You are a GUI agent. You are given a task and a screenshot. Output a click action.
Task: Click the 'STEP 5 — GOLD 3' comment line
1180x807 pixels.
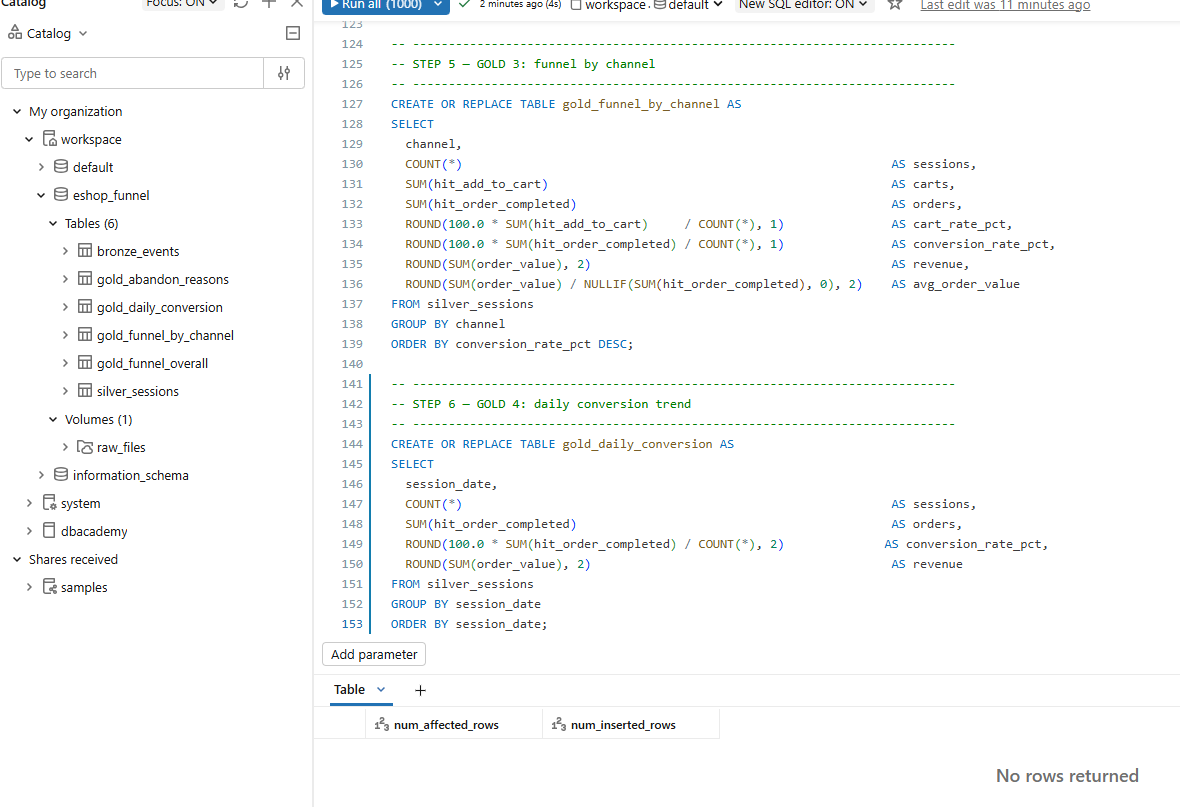[523, 64]
